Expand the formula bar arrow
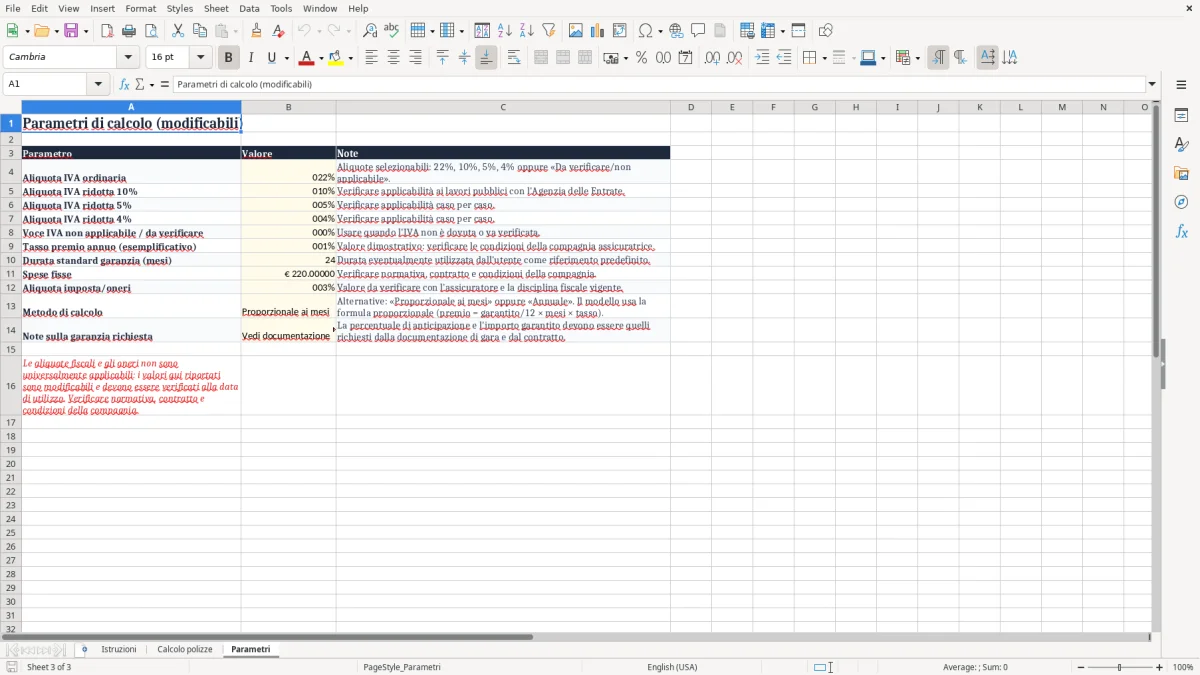 (x=1152, y=84)
